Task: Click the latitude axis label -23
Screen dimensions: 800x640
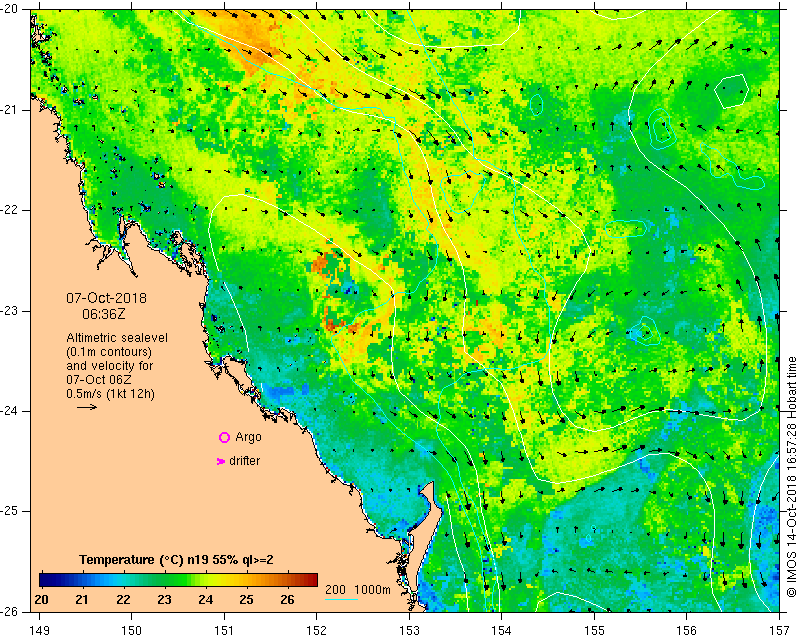Action: (10, 311)
